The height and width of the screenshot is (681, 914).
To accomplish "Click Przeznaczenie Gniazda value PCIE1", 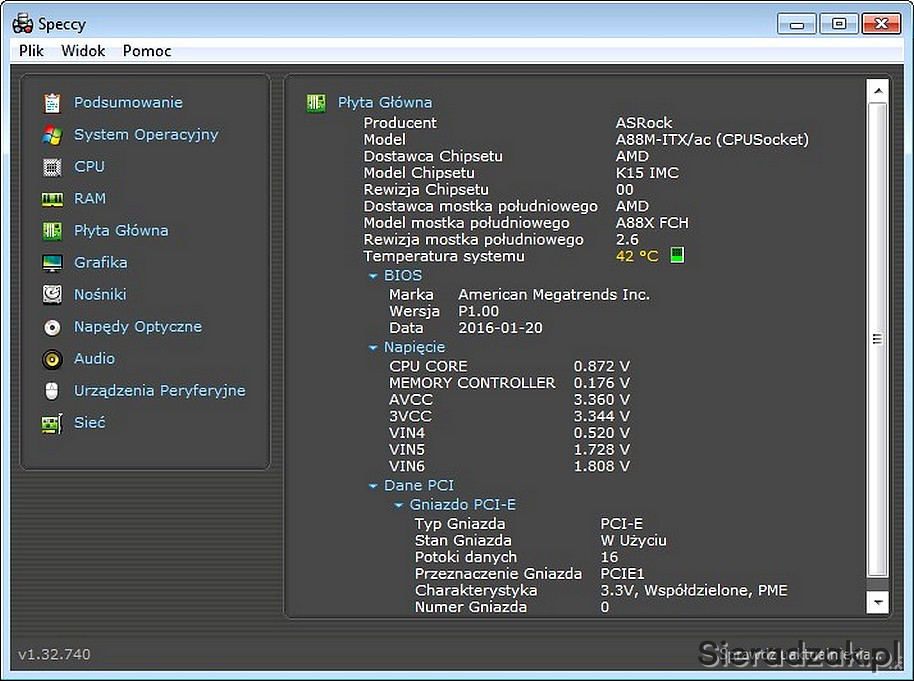I will click(x=623, y=574).
